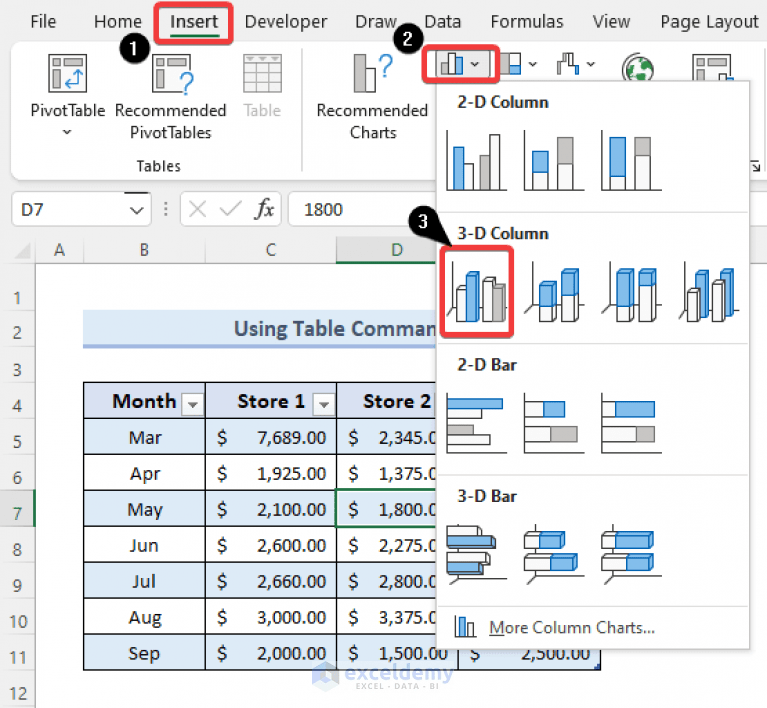Select 2-D Clustered Bar chart
The image size is (767, 708).
coord(476,423)
